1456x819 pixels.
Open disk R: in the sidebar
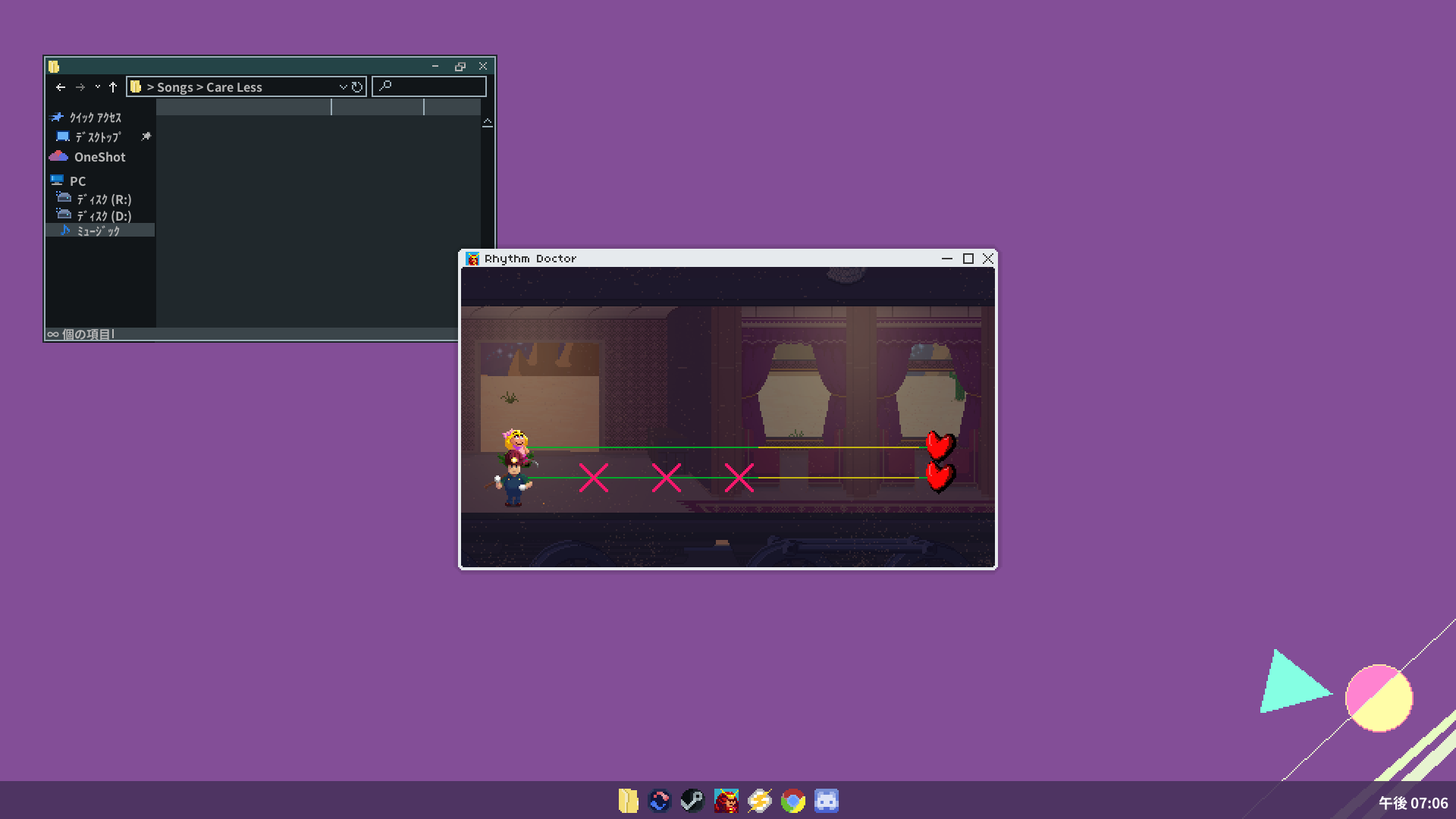94,199
